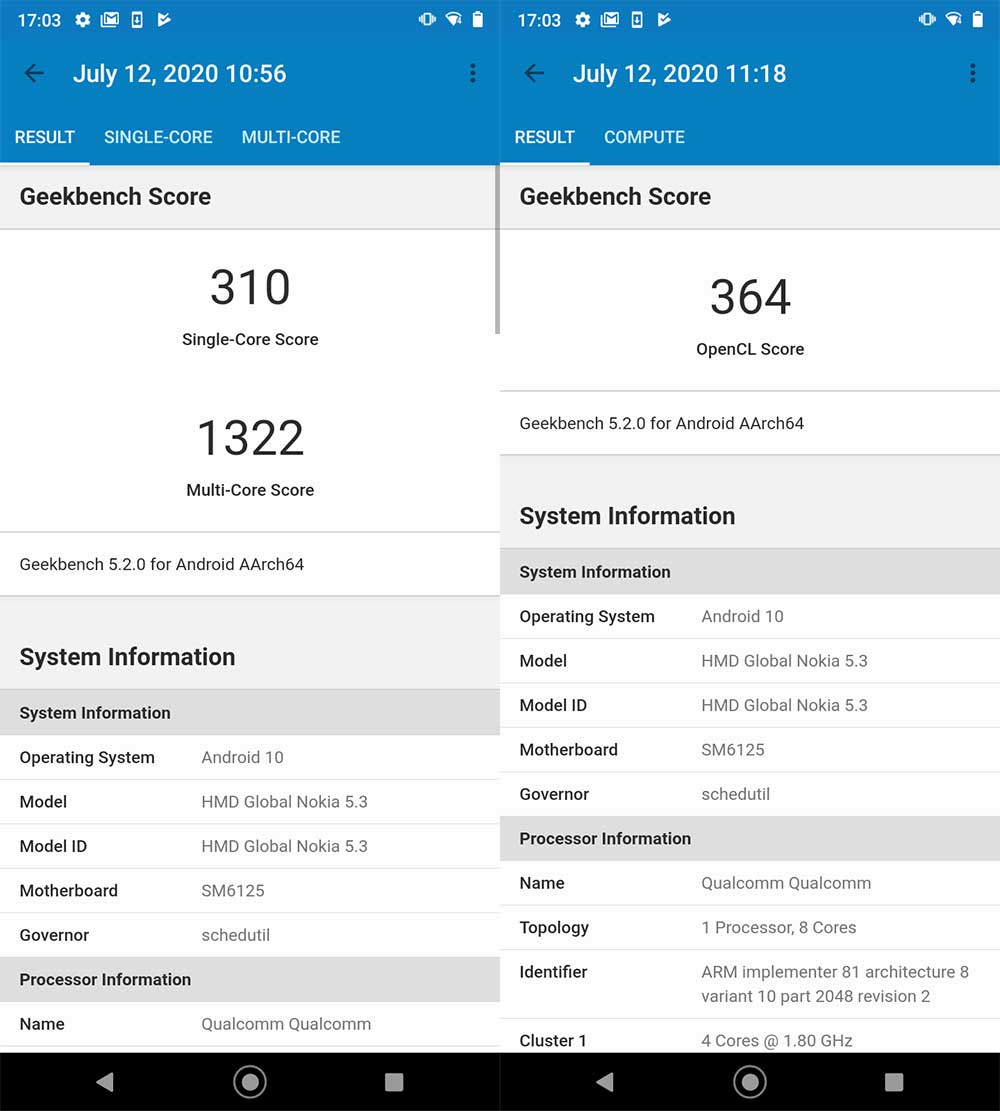Tap Gmail notification icon in right status bar

coord(609,20)
